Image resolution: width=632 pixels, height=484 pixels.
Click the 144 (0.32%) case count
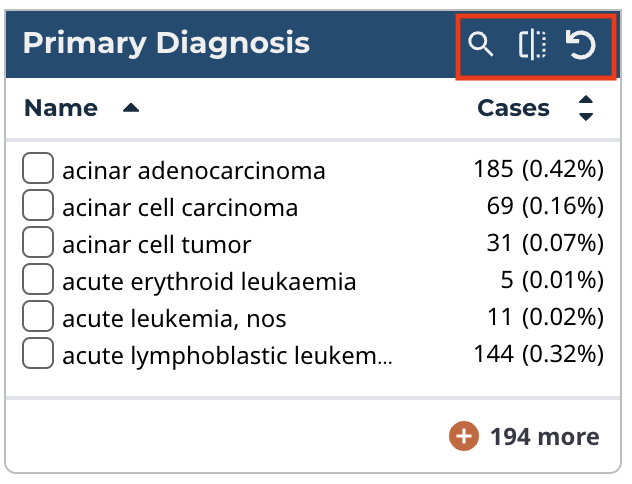(x=538, y=354)
